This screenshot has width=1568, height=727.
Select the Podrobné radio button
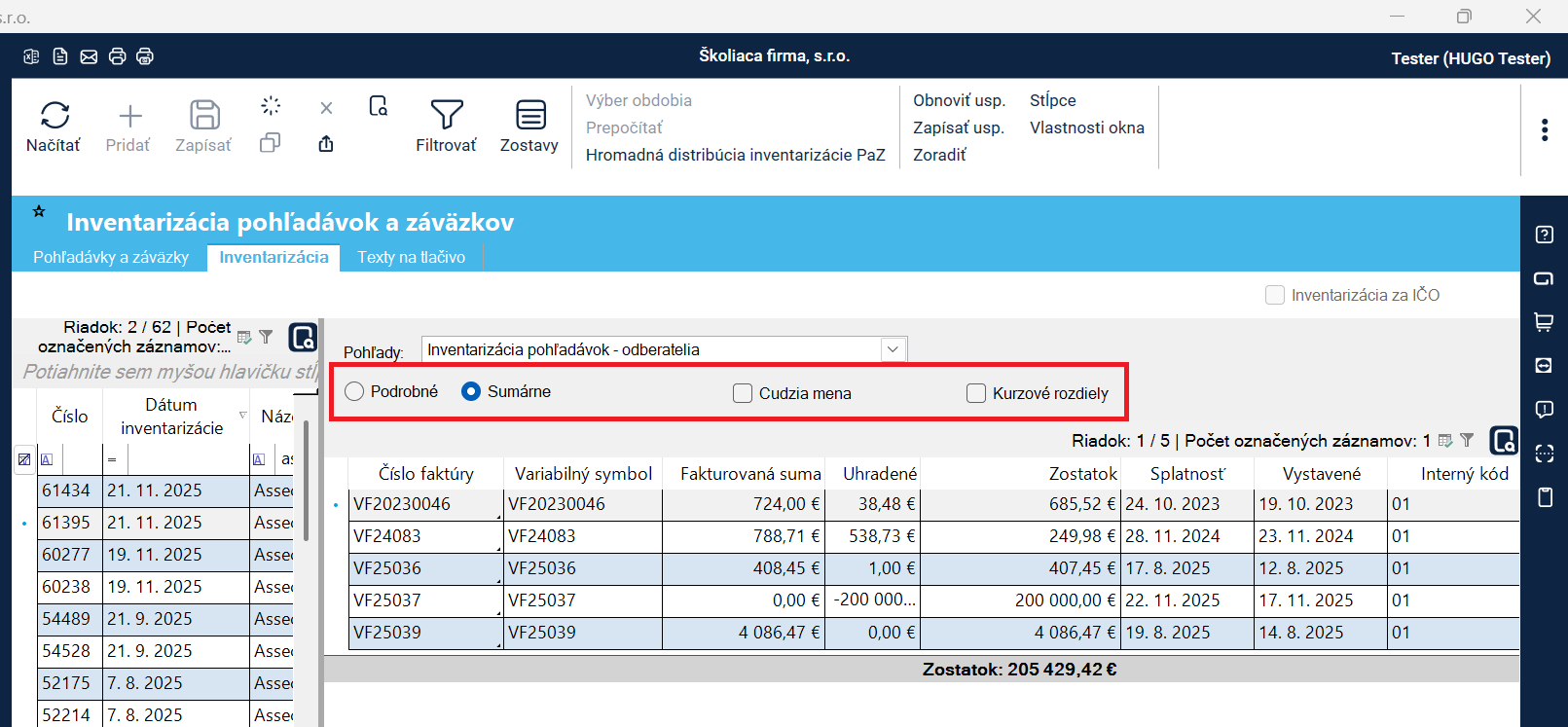[x=355, y=391]
